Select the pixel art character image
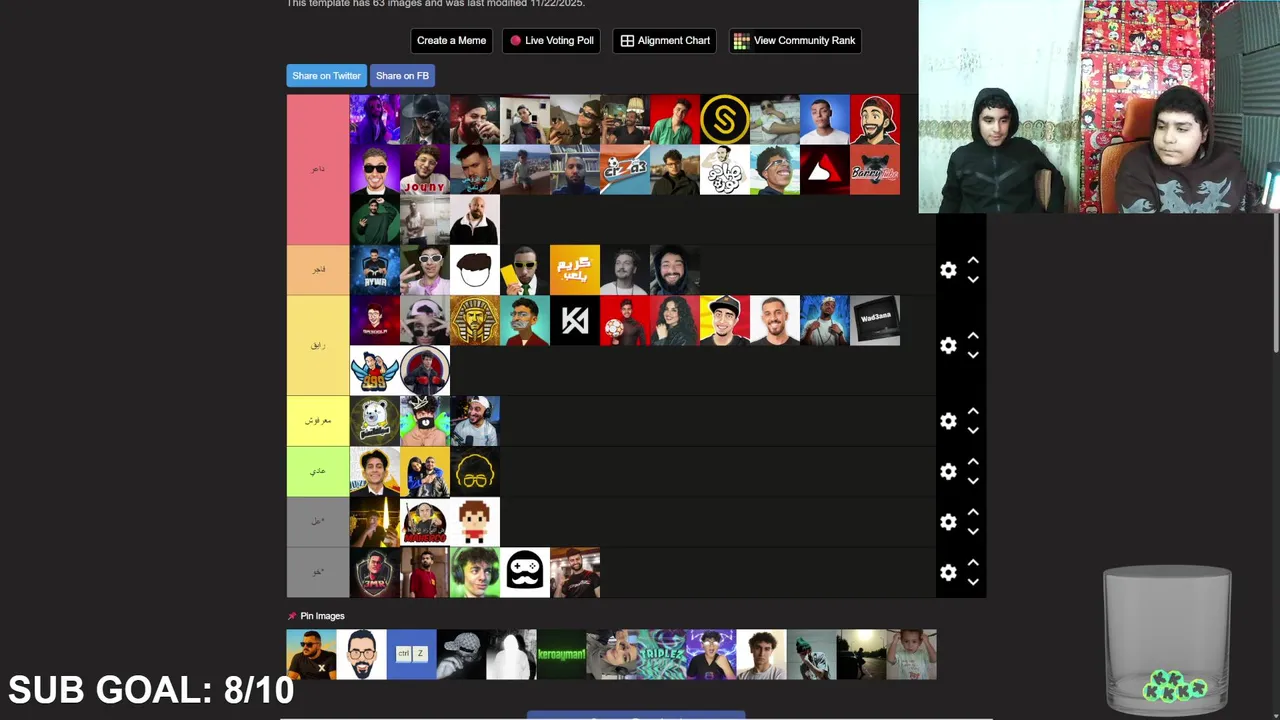The image size is (1280, 720). coord(475,522)
